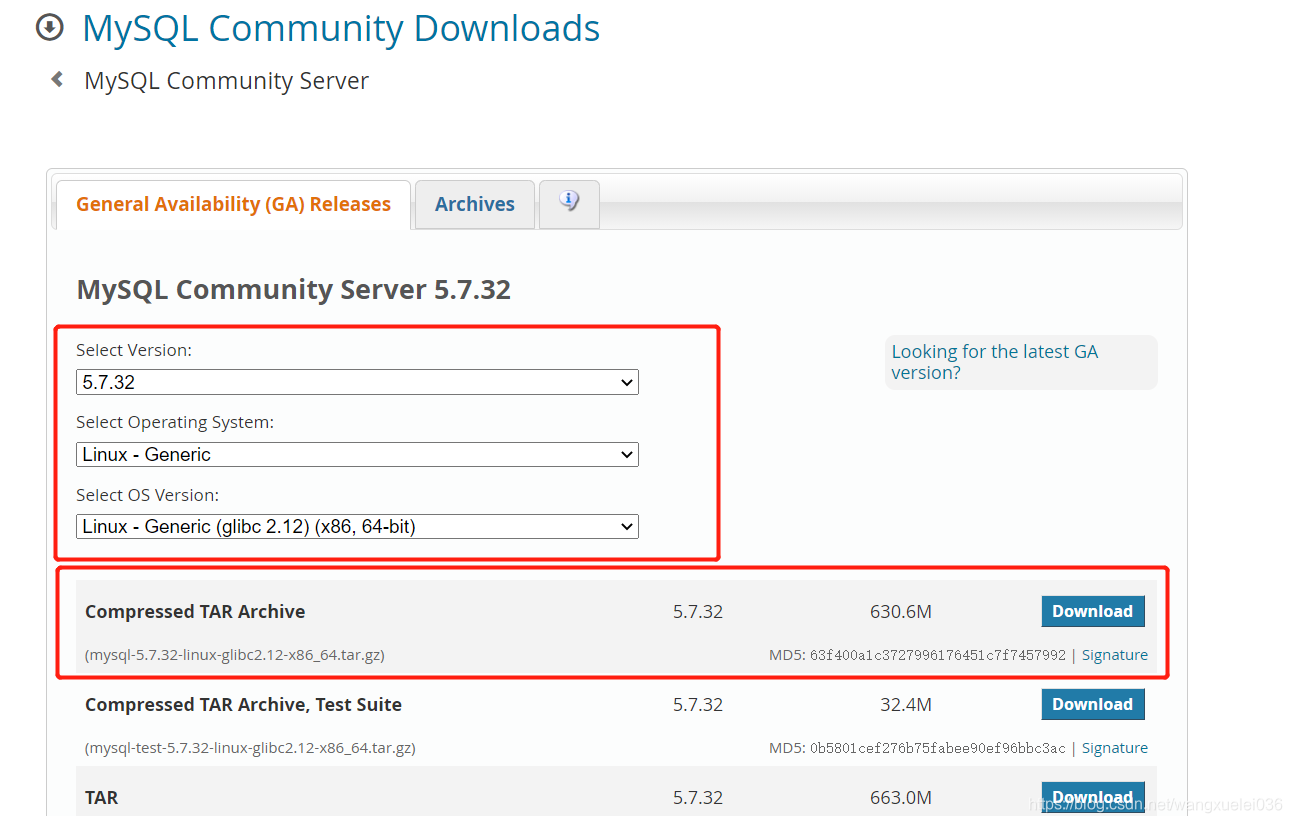This screenshot has width=1292, height=823.
Task: Click the MySQL Community Server 5.7.32 heading
Action: click(x=293, y=290)
